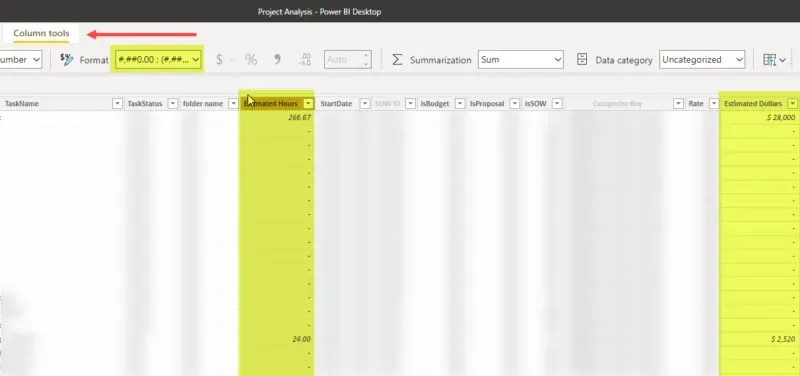This screenshot has height=376, width=800.
Task: Select the Composite Key column header
Action: (617, 104)
